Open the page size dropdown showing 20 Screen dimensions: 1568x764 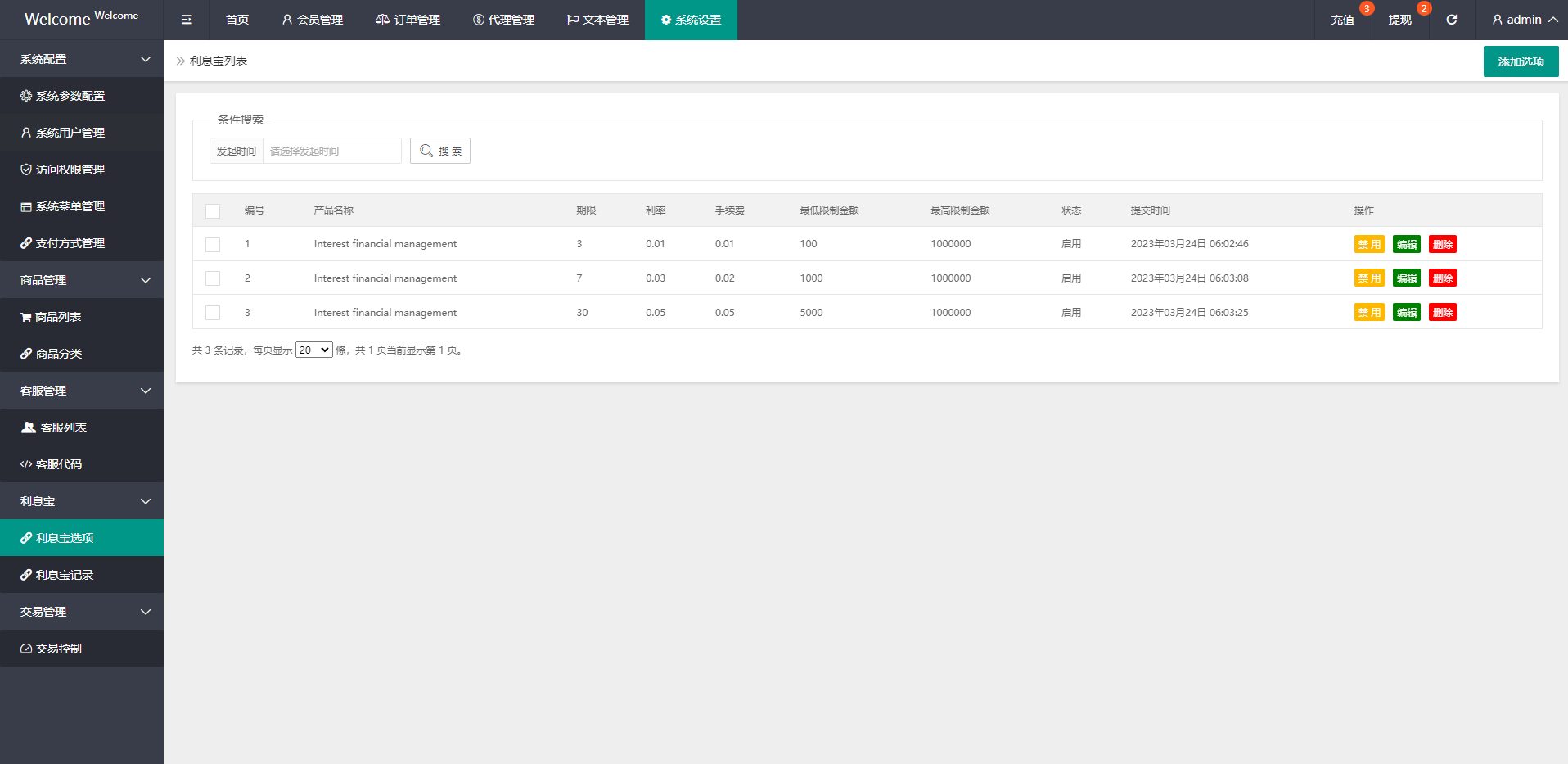[313, 350]
